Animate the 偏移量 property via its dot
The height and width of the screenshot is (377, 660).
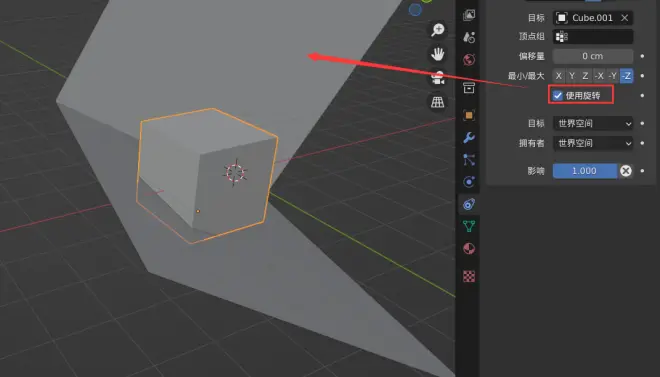pos(642,56)
